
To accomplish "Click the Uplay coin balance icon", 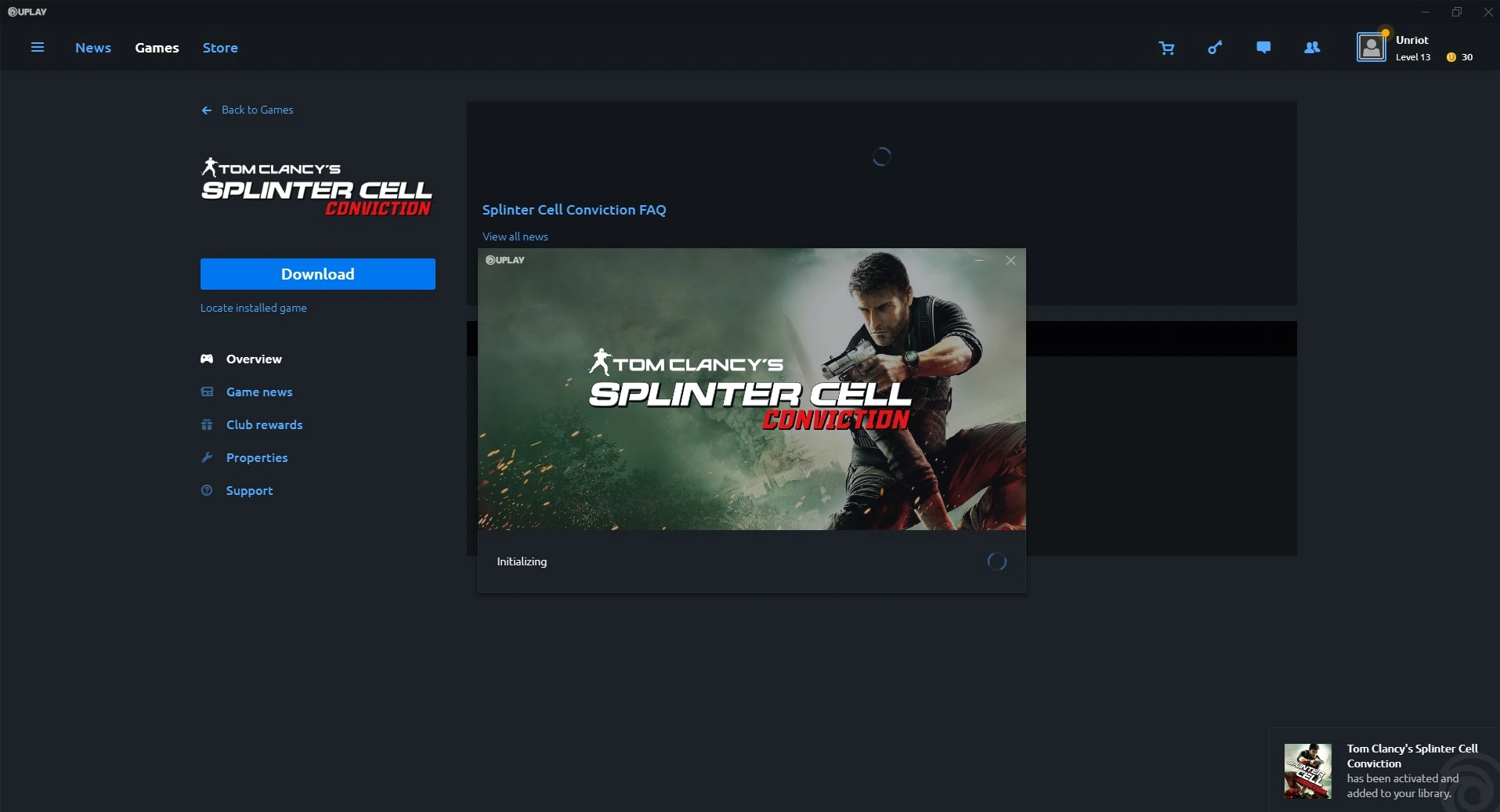I will click(x=1451, y=57).
